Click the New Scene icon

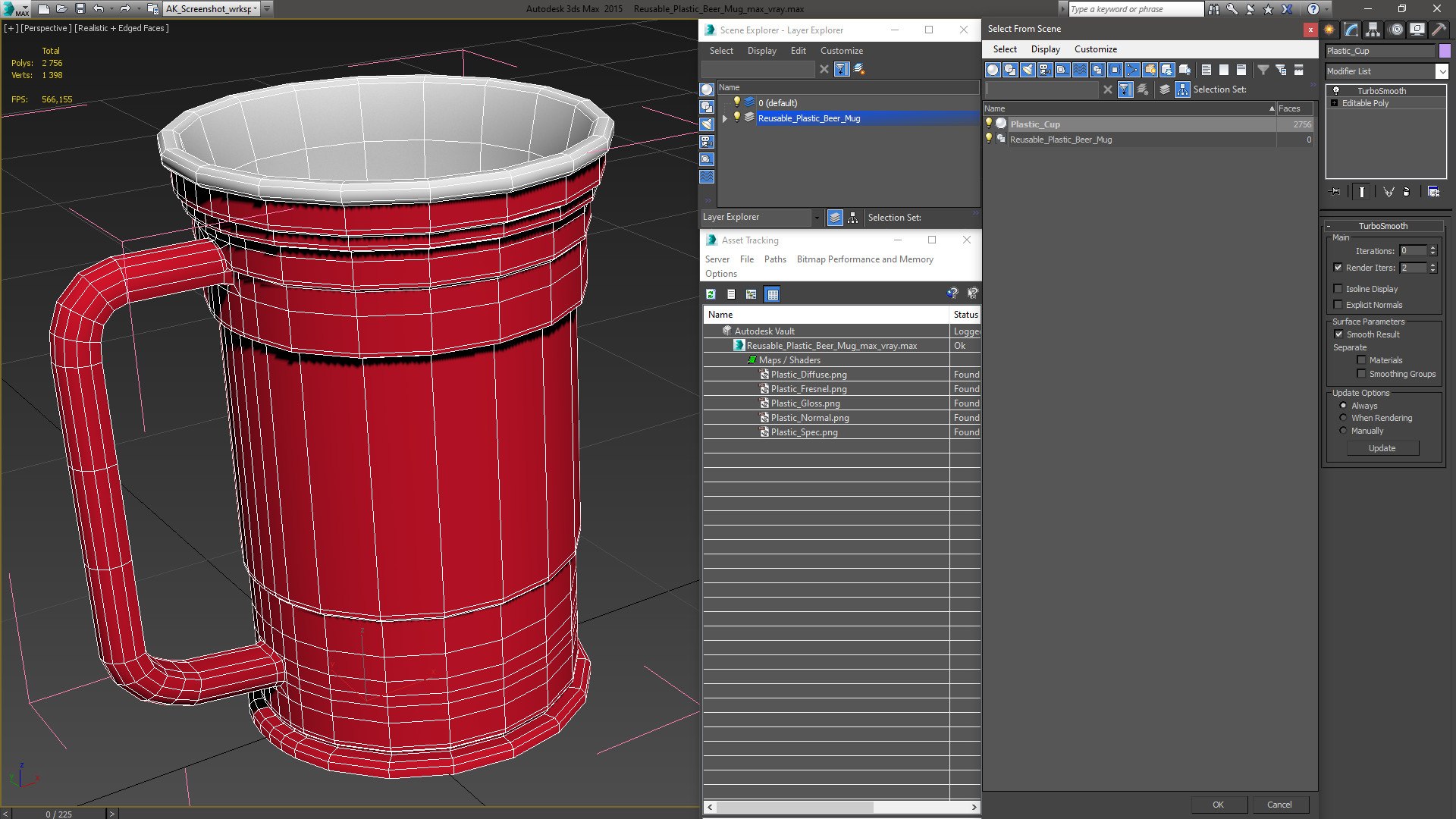(43, 9)
